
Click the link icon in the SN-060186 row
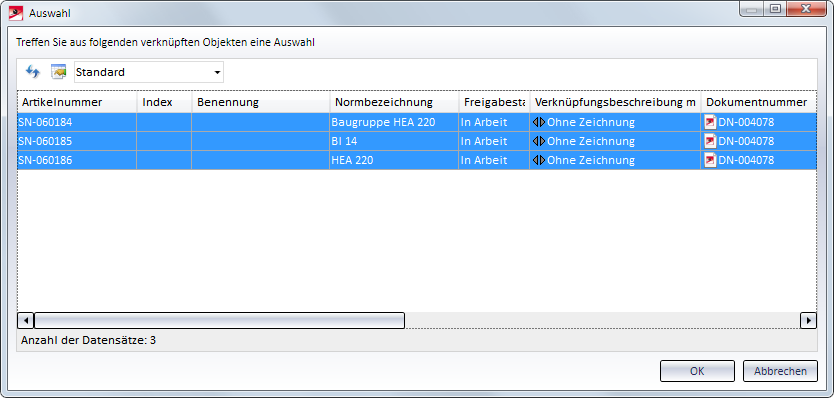click(539, 160)
